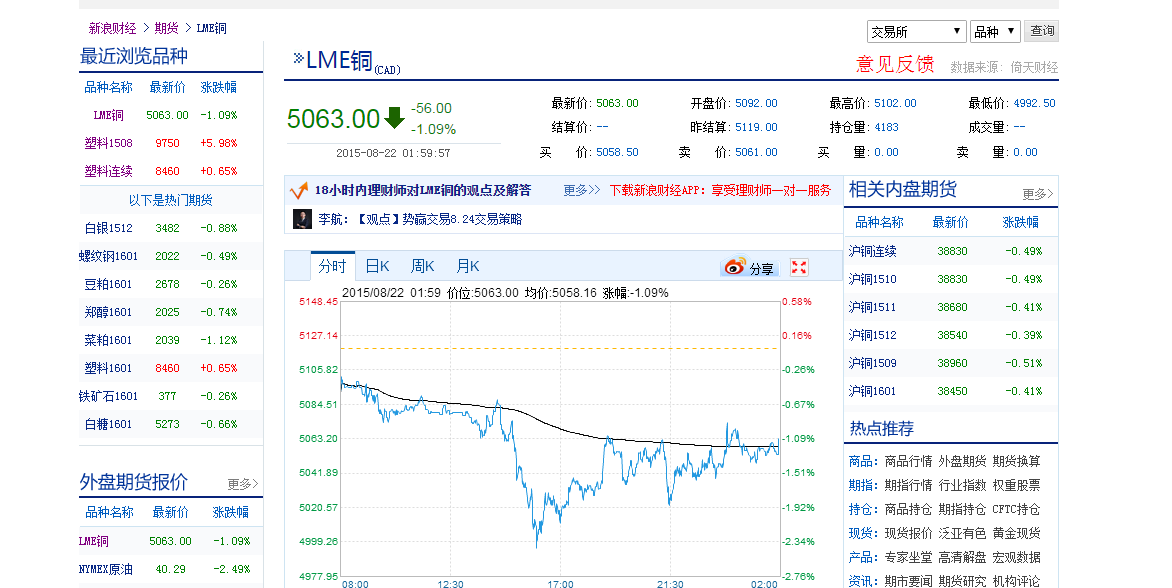This screenshot has height=588, width=1172.
Task: Click 专家坐堂 link
Action: pos(908,557)
